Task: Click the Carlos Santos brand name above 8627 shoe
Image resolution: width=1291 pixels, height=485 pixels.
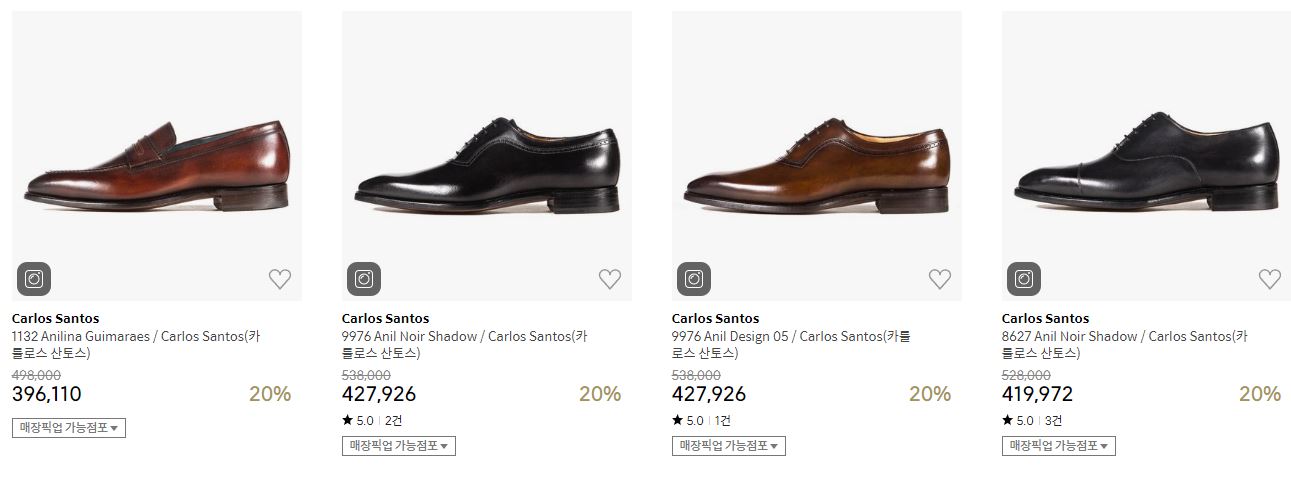Action: [1045, 319]
